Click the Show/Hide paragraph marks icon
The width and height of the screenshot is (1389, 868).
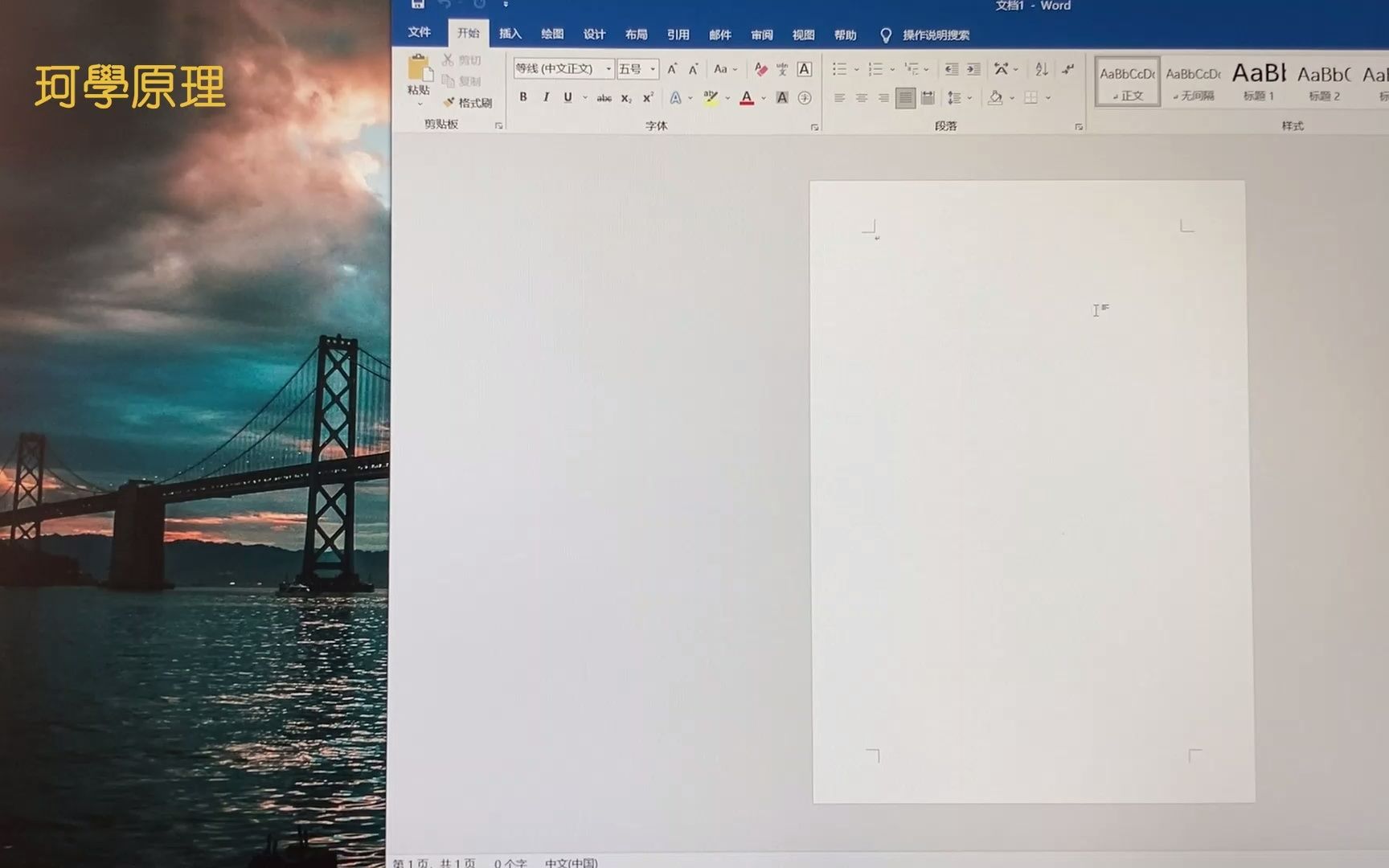point(1067,70)
